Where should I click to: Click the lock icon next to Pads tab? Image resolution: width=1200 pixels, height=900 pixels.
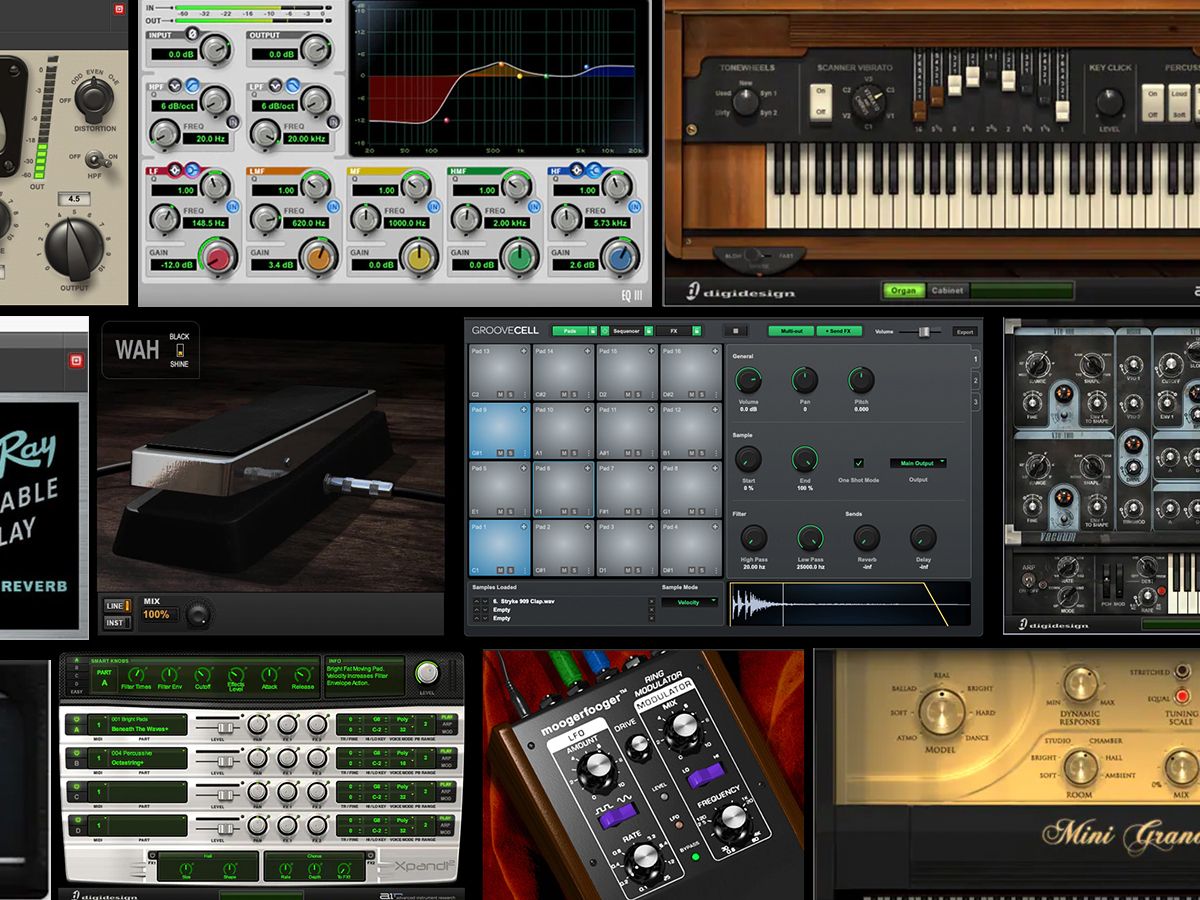(591, 331)
